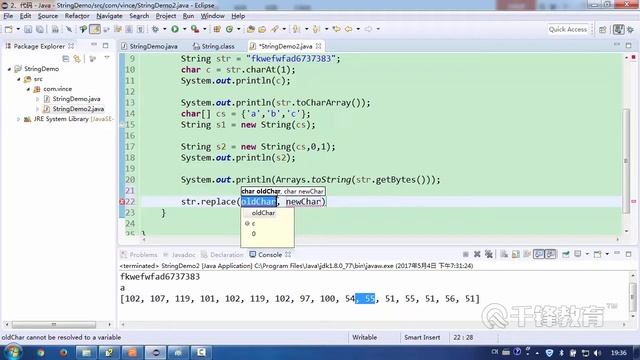Image resolution: width=640 pixels, height=360 pixels.
Task: Click newChar parameter placeholder on line 22
Action: pos(303,202)
